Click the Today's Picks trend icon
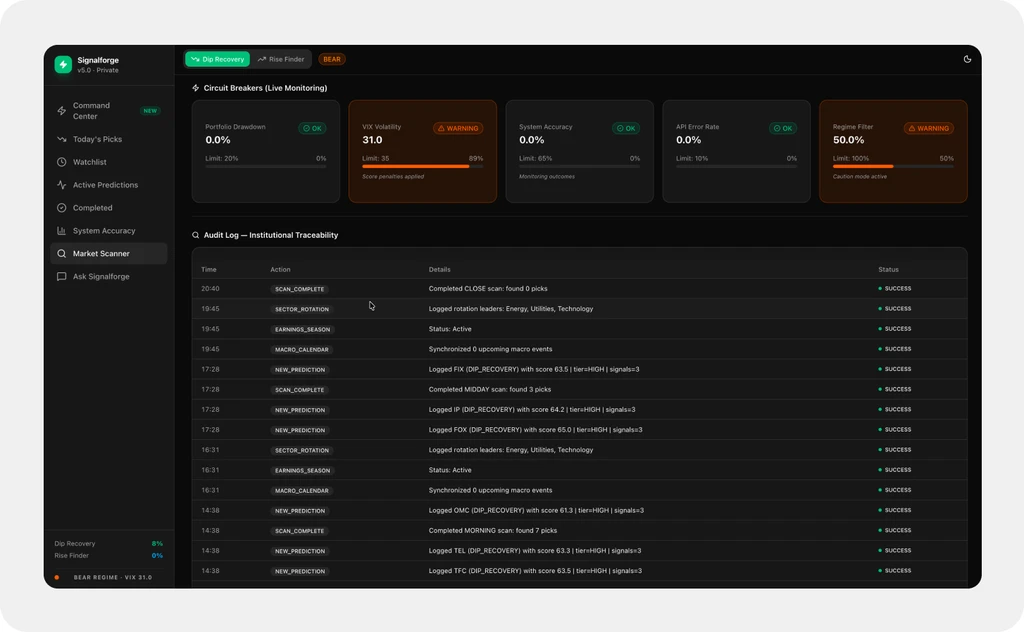This screenshot has width=1024, height=632. (x=61, y=139)
